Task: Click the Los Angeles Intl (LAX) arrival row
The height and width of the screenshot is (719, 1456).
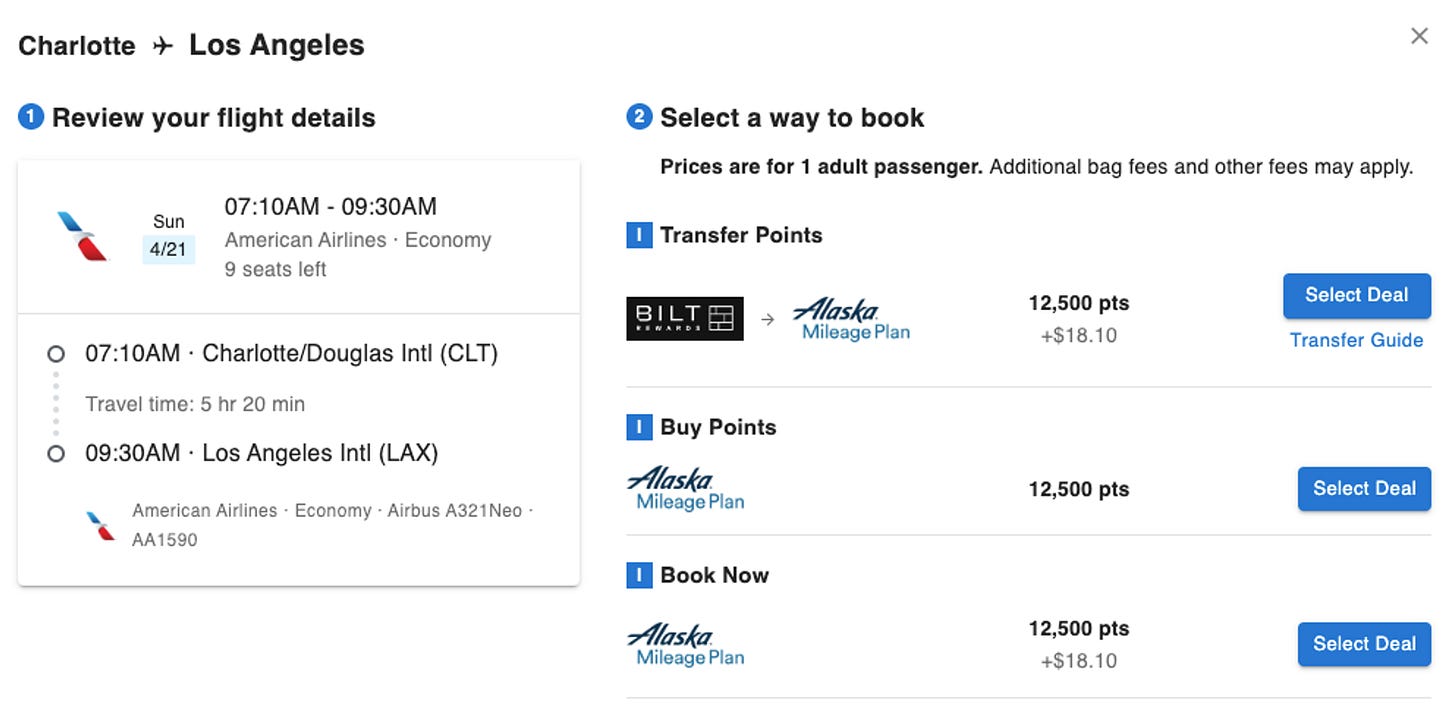Action: (x=244, y=453)
